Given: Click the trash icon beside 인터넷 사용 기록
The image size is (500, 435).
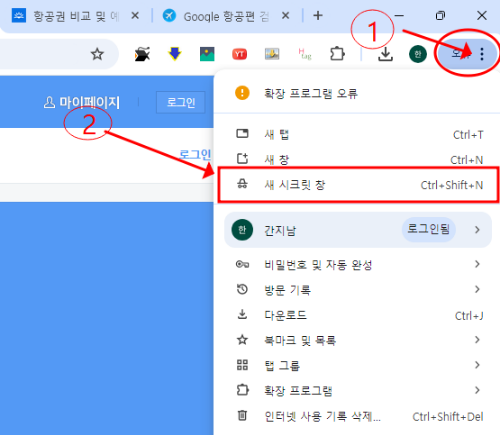Looking at the screenshot, I should pos(242,416).
